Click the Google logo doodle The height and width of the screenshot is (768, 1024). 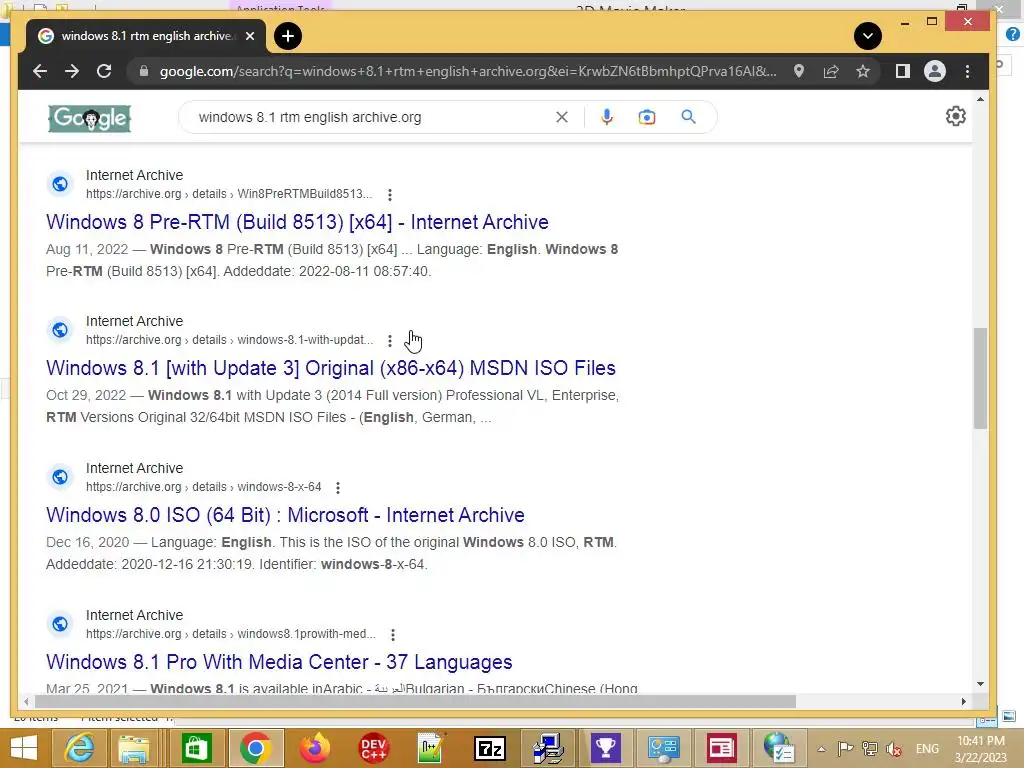(89, 118)
